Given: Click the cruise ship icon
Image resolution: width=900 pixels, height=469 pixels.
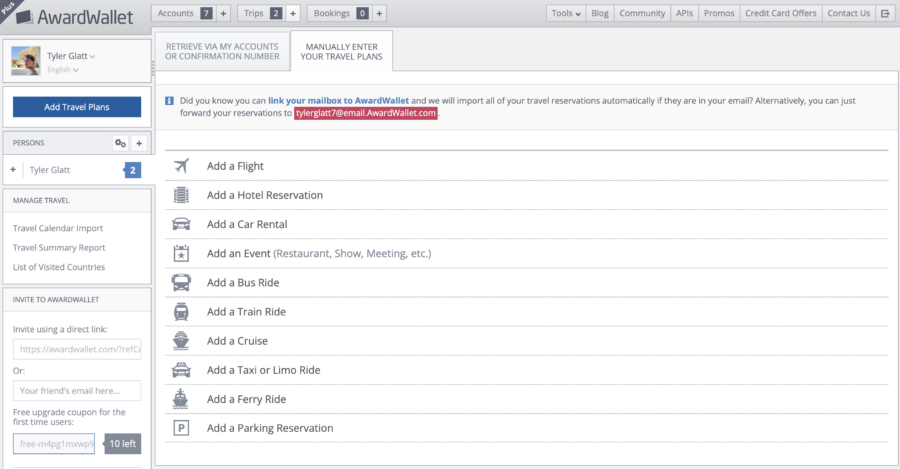Looking at the screenshot, I should pyautogui.click(x=181, y=340).
